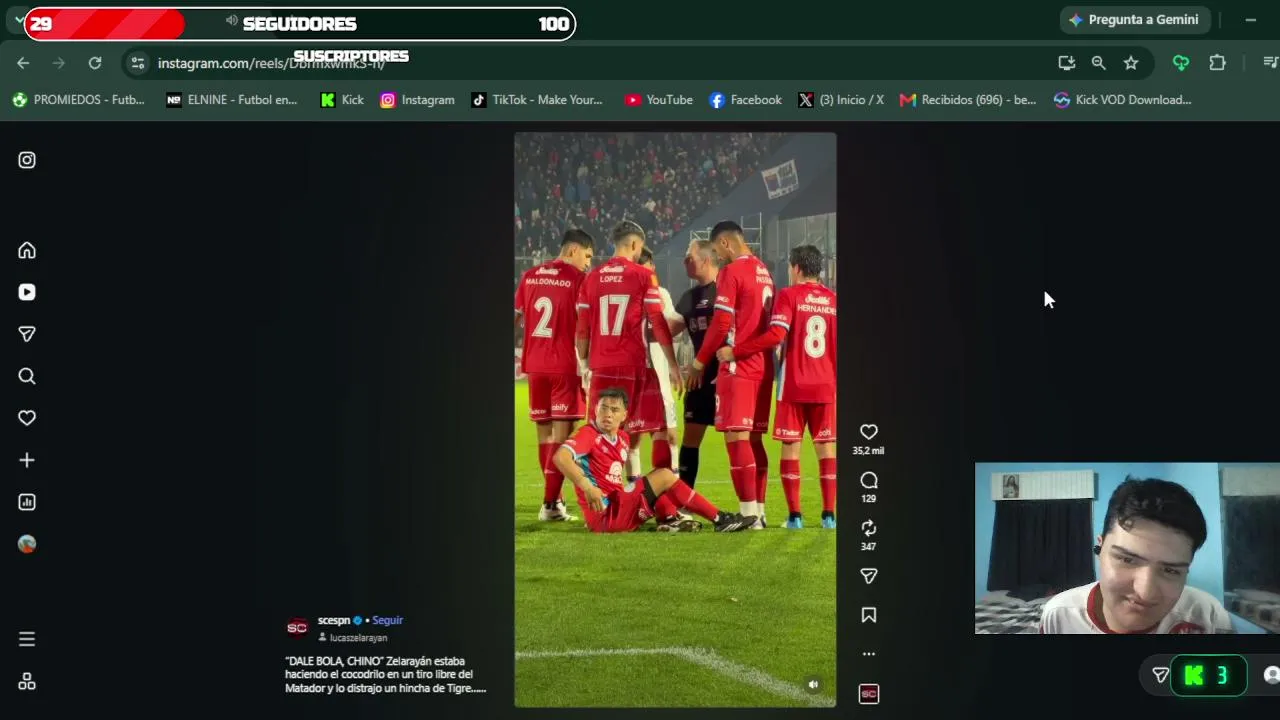Open the reel's three-dot options menu
This screenshot has width=1280, height=720.
[868, 654]
